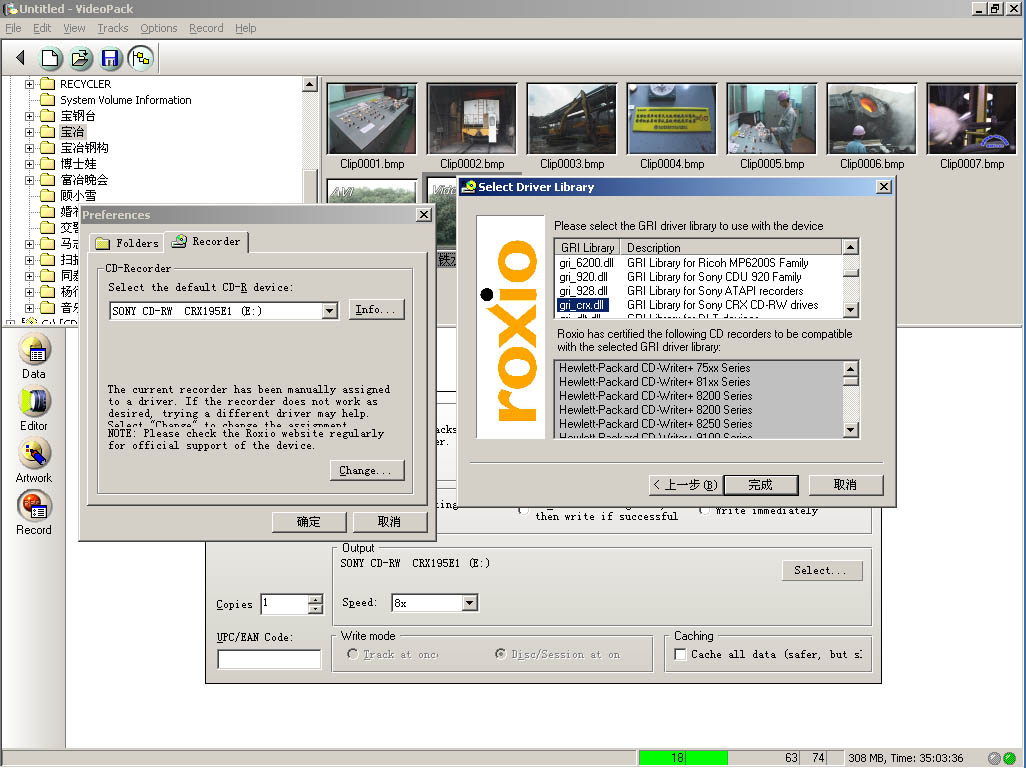Click the back arrow toolbar icon
1026x768 pixels.
[20, 58]
